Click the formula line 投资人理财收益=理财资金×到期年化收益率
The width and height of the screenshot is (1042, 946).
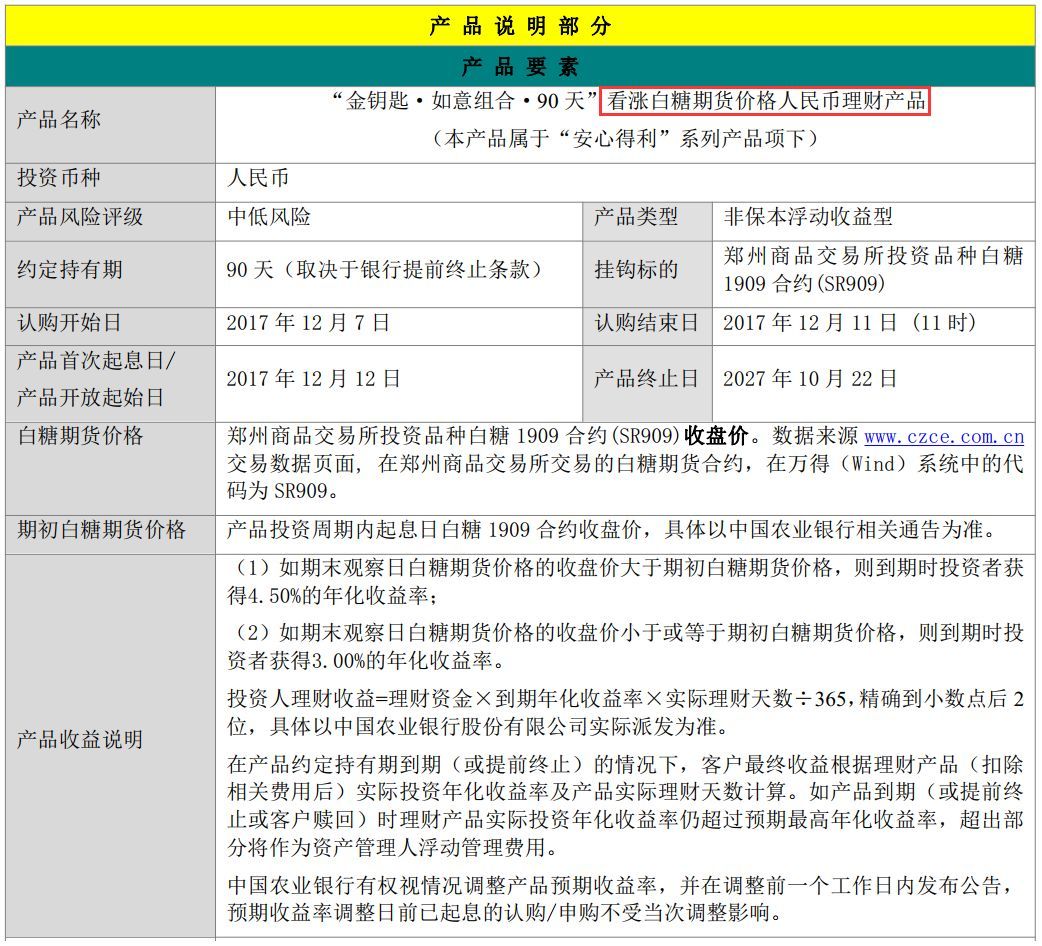(x=435, y=699)
